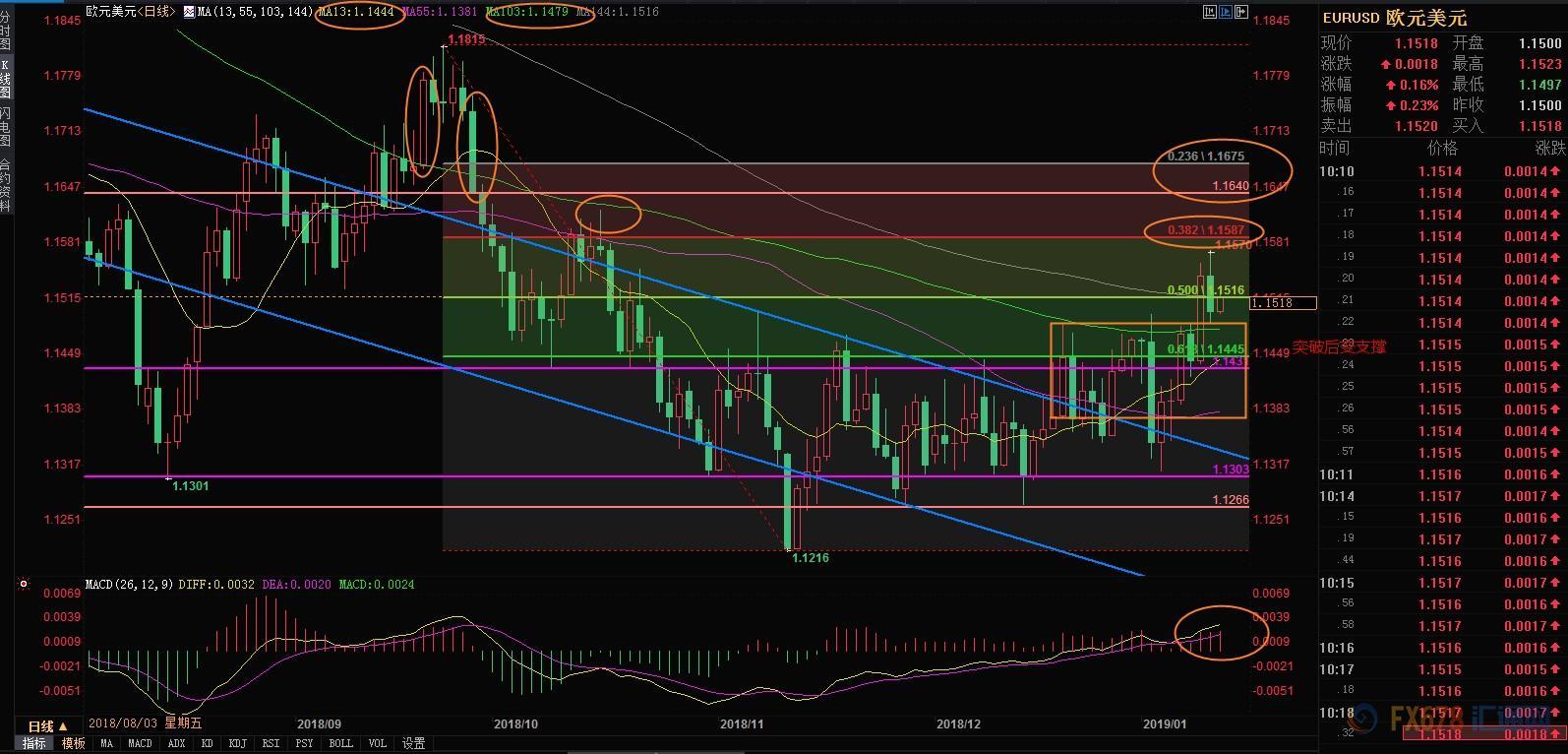The image size is (1568, 754).
Task: Apply the PSY indicator
Action: [304, 744]
